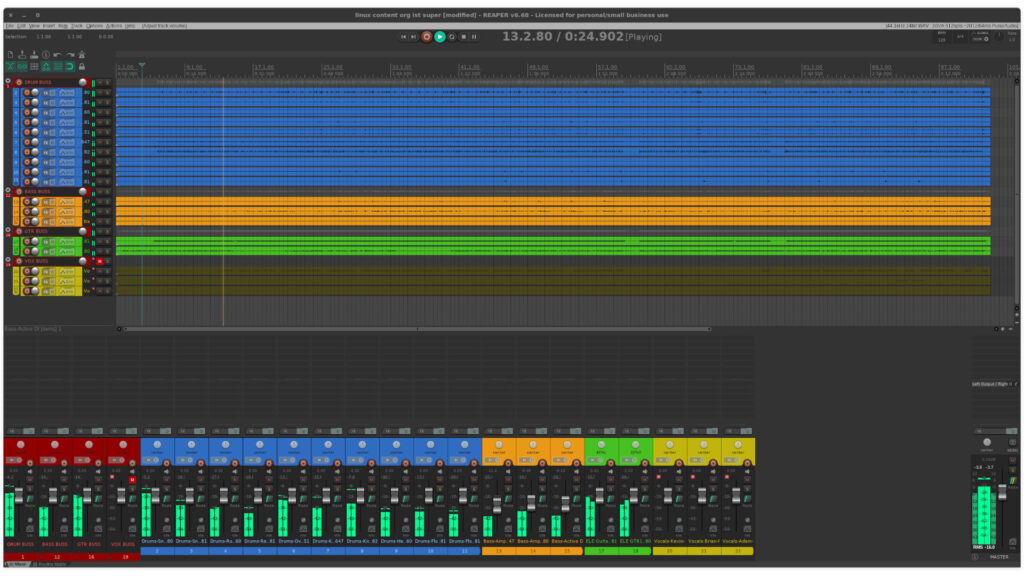Open the Track menu
The width and height of the screenshot is (1024, 576).
pyautogui.click(x=77, y=26)
